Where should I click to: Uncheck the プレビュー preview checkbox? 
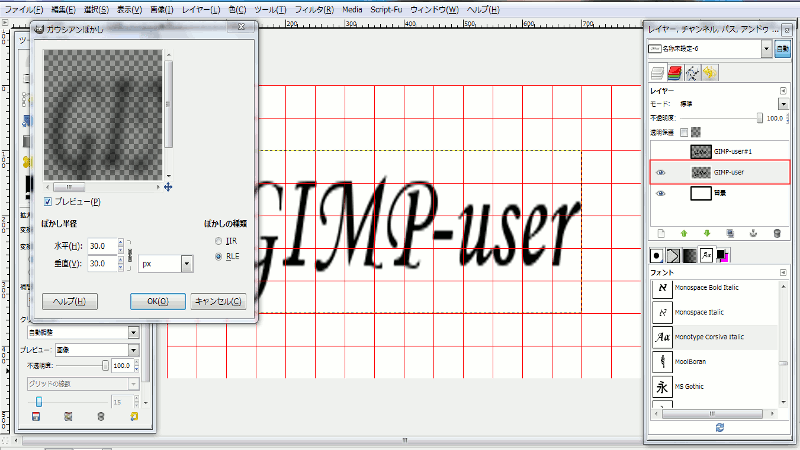click(x=48, y=202)
